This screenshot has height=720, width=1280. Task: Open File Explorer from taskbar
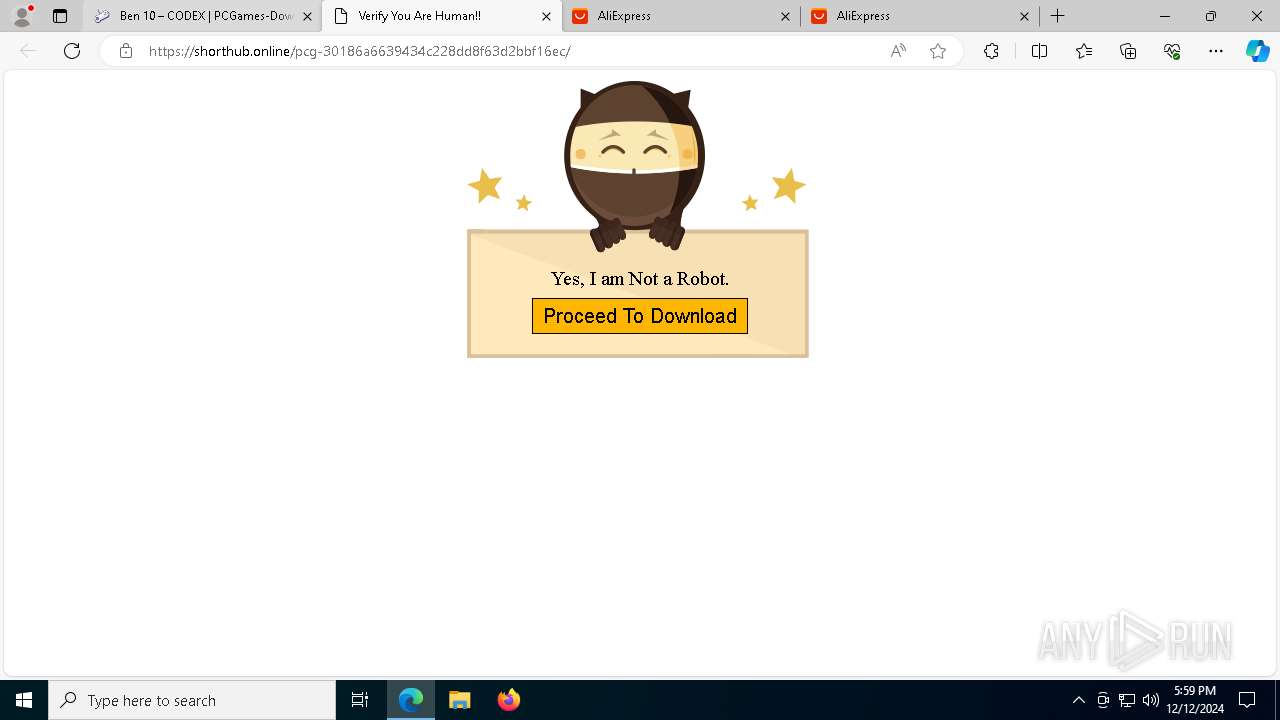[x=460, y=700]
